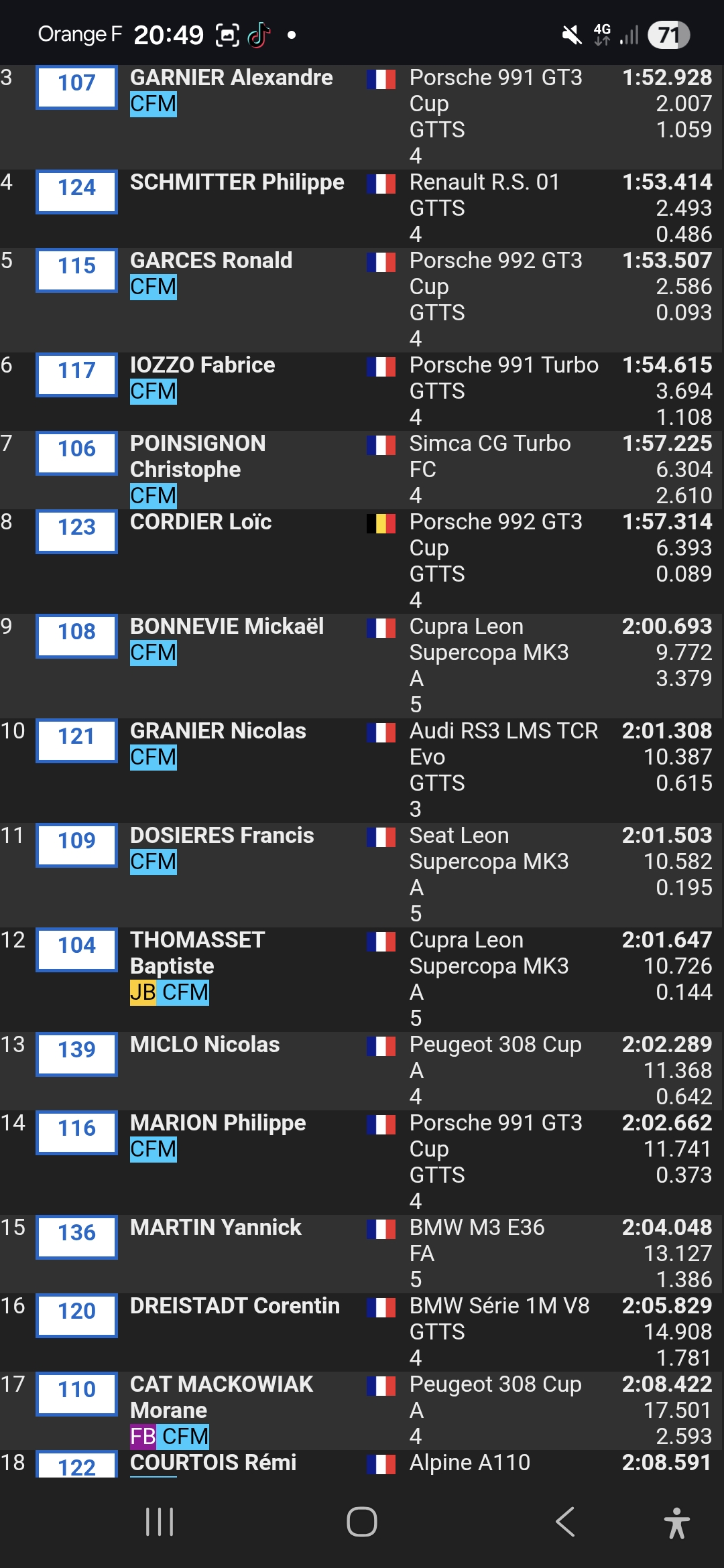This screenshot has height=1568, width=724.
Task: Open the recent apps navigation button
Action: click(x=160, y=1522)
